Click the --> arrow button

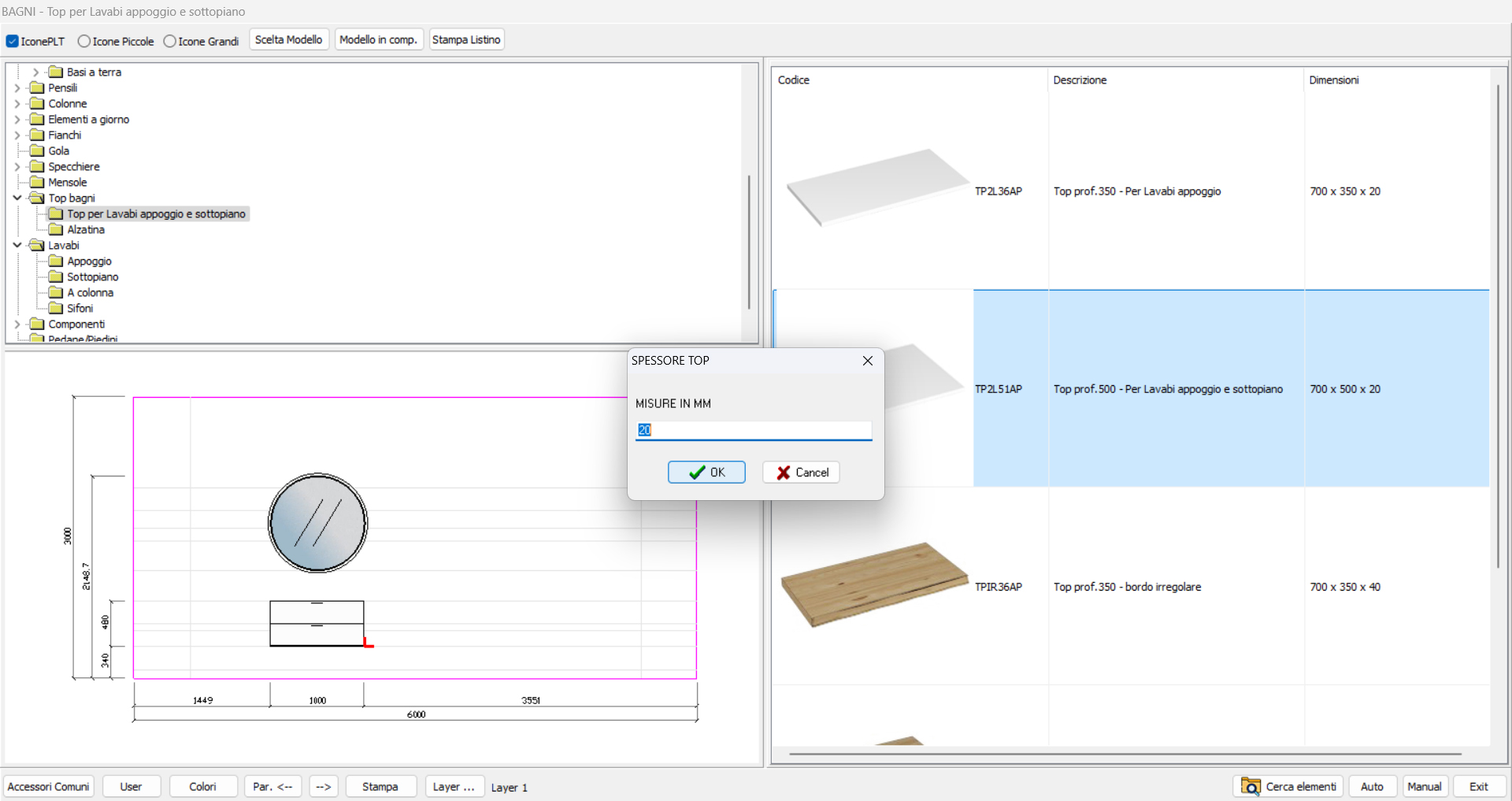tap(324, 787)
